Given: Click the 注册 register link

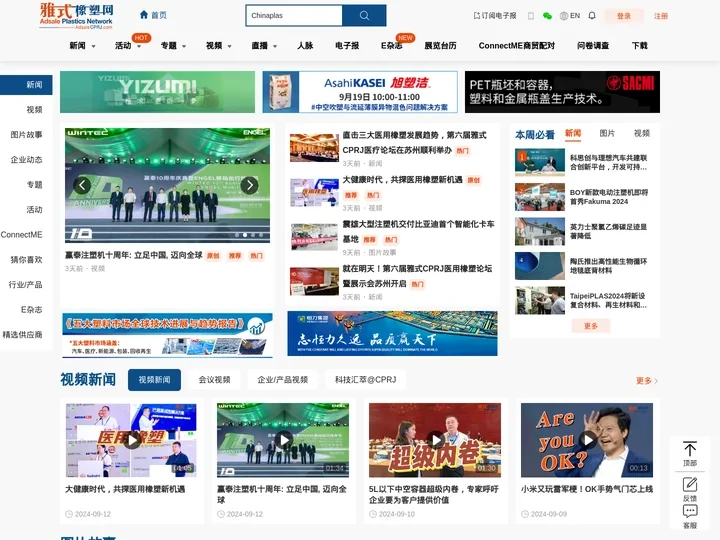Looking at the screenshot, I should [661, 16].
